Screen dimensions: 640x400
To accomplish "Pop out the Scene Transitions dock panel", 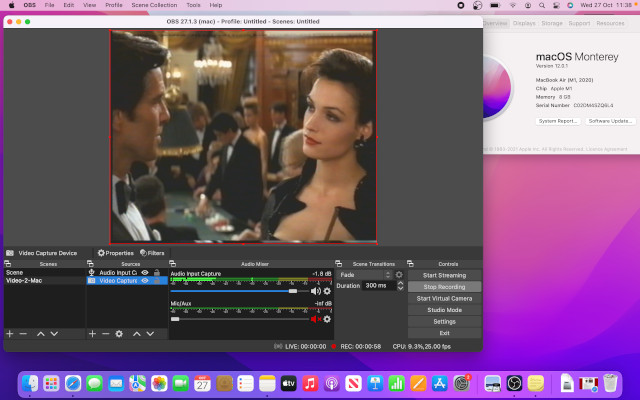I will [x=338, y=264].
